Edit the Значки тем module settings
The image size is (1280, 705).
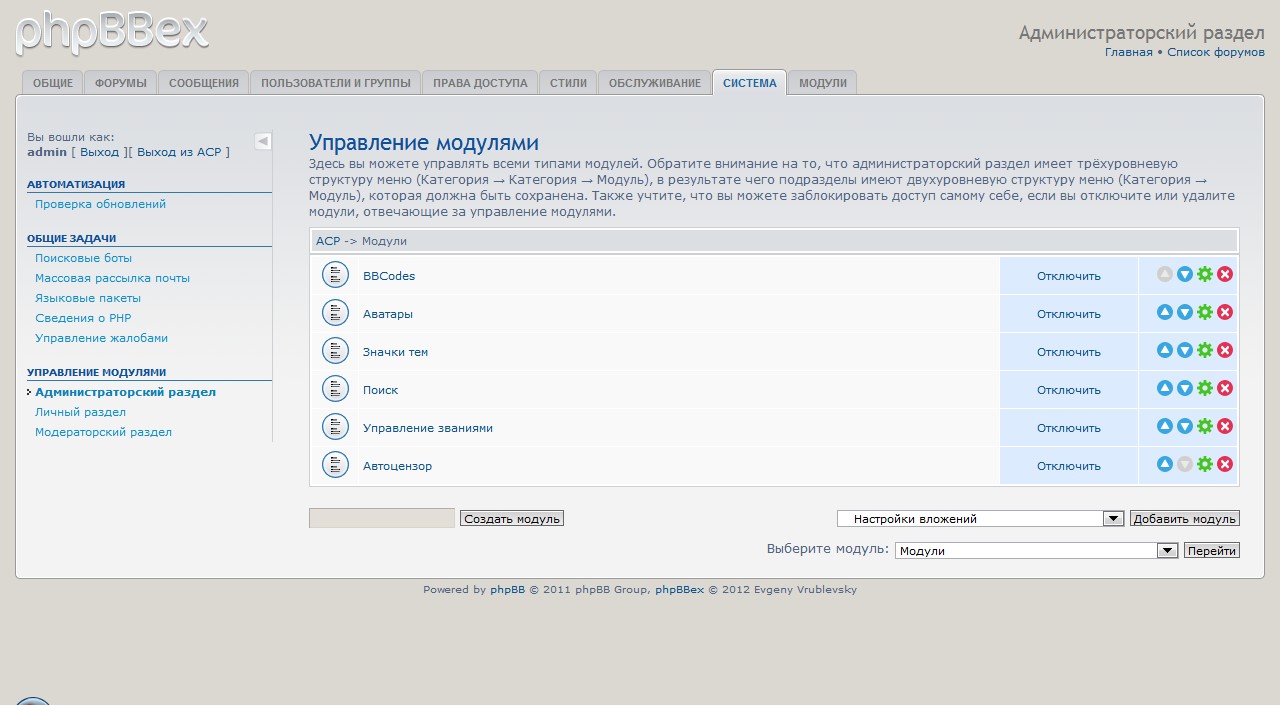(x=1204, y=350)
